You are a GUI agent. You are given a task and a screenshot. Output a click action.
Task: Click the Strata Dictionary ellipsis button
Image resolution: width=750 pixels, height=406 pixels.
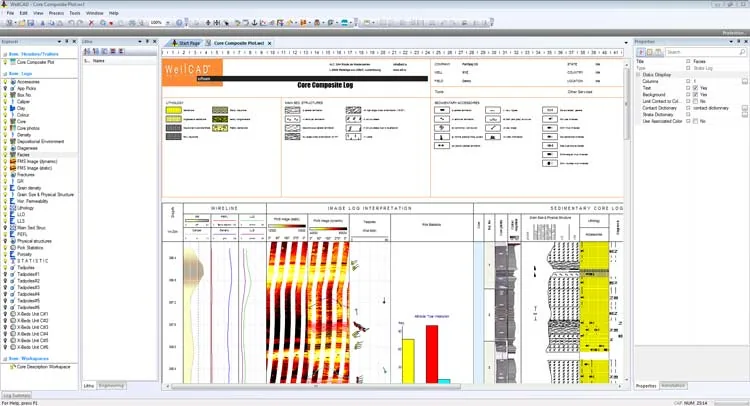pyautogui.click(x=745, y=115)
